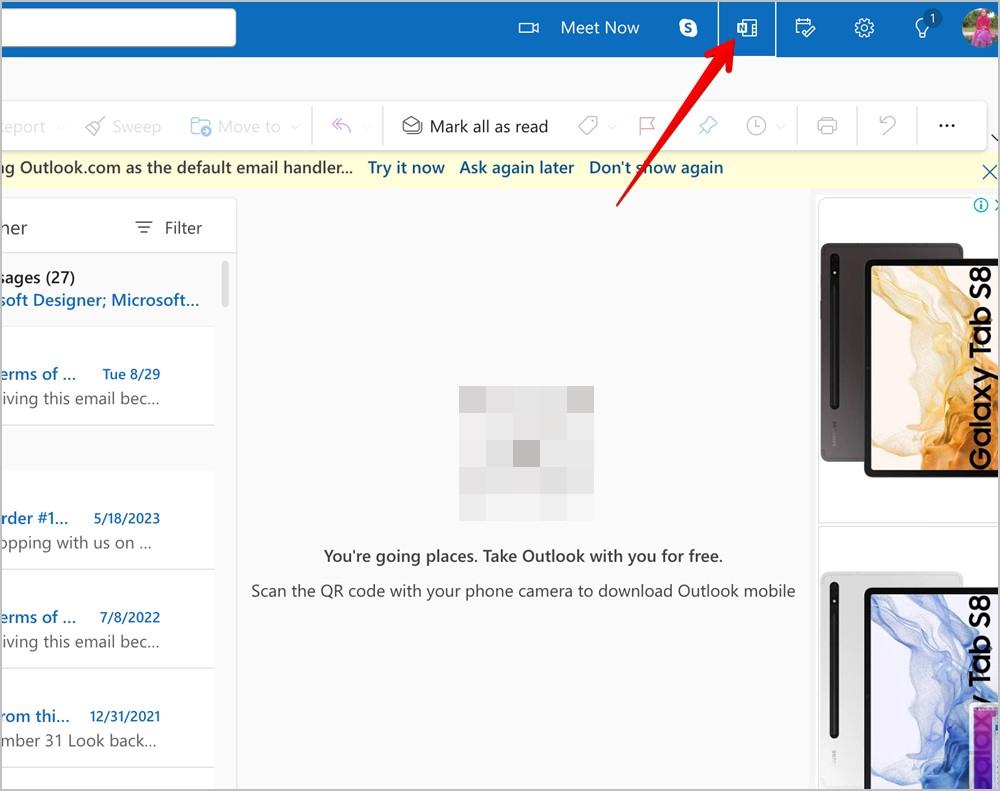Pin the message with the pin icon
Image resolution: width=1000 pixels, height=791 pixels.
(707, 126)
